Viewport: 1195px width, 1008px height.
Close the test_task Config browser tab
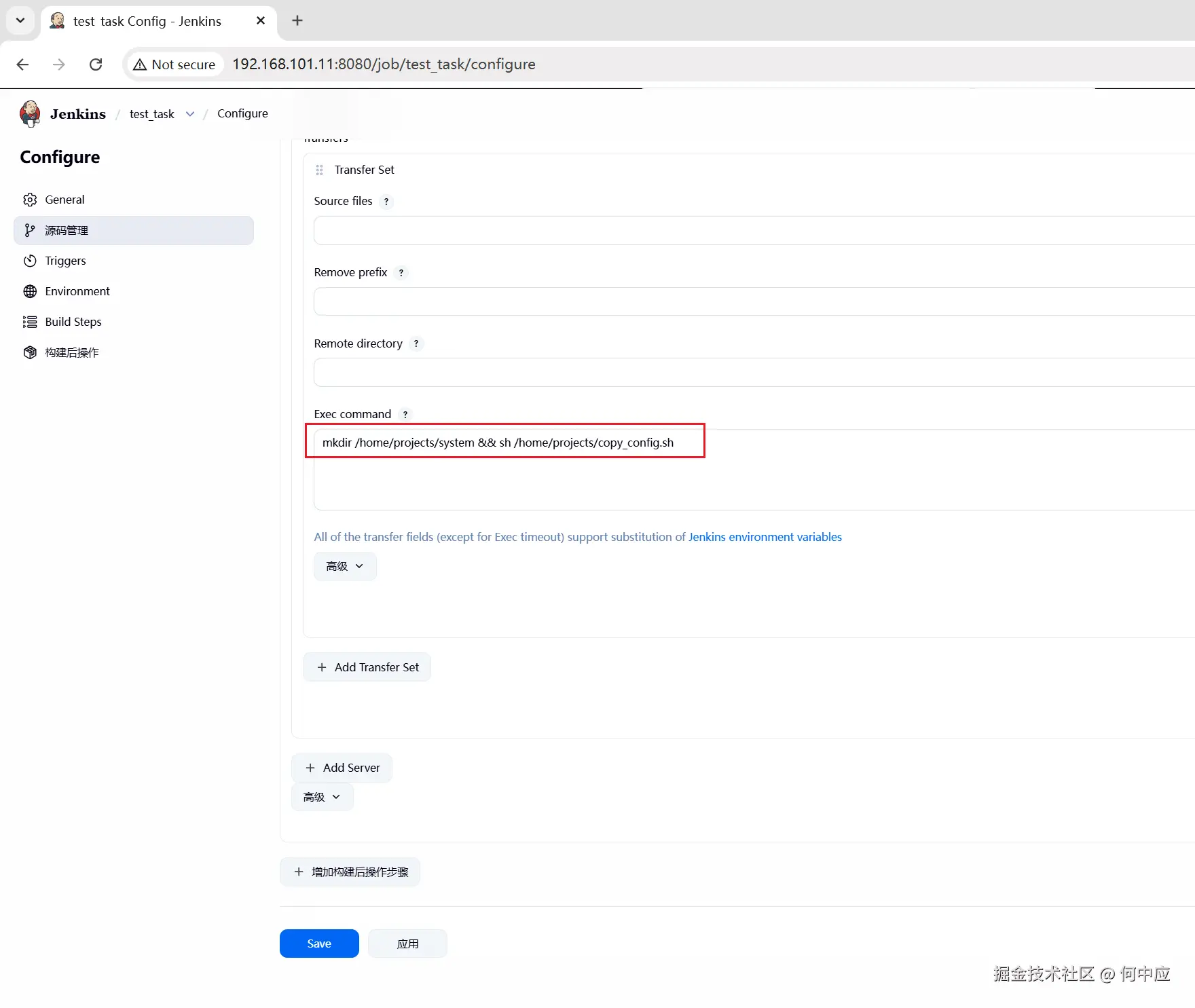[x=261, y=21]
